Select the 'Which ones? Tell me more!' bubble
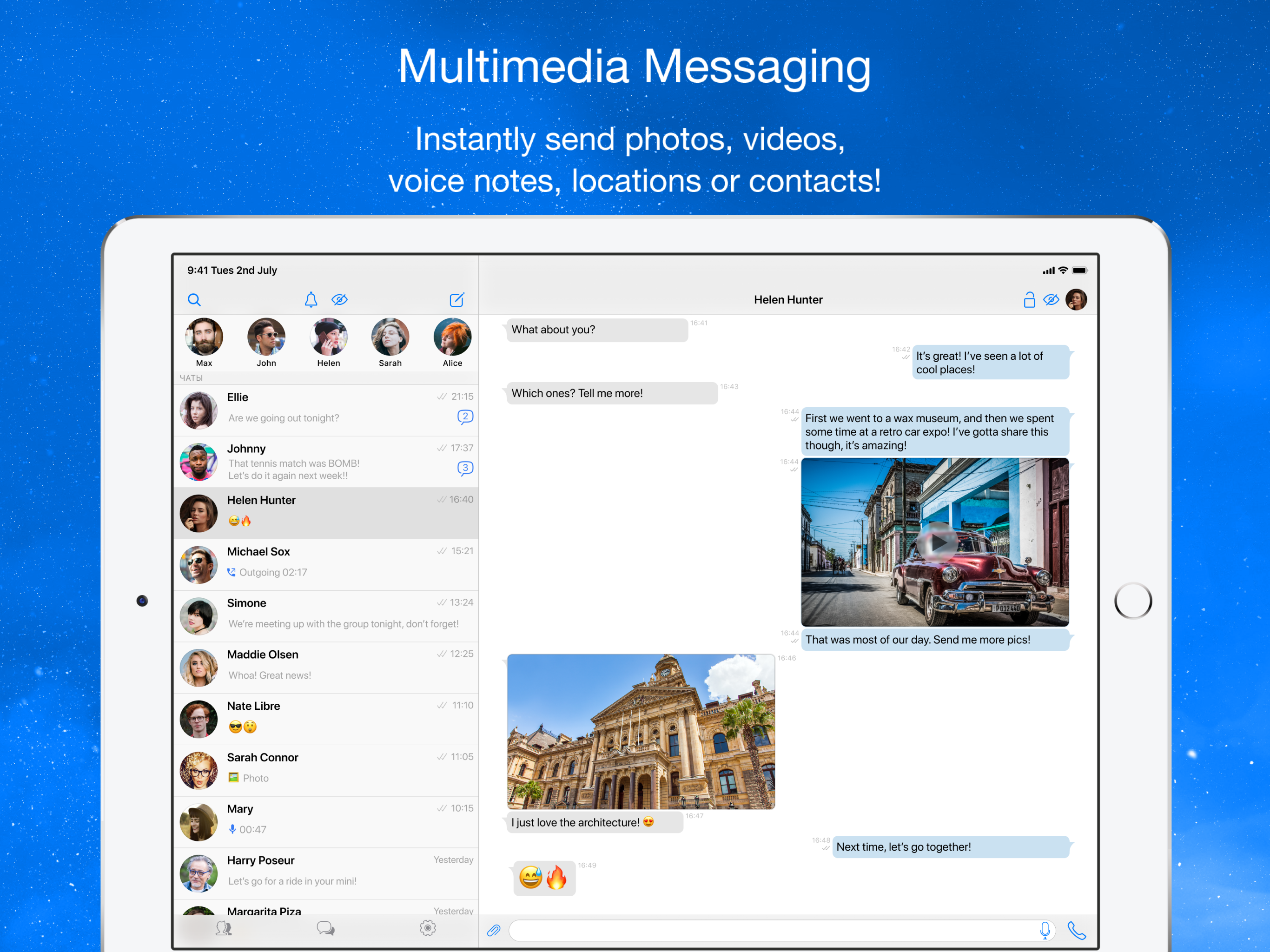The image size is (1270, 952). [x=611, y=393]
